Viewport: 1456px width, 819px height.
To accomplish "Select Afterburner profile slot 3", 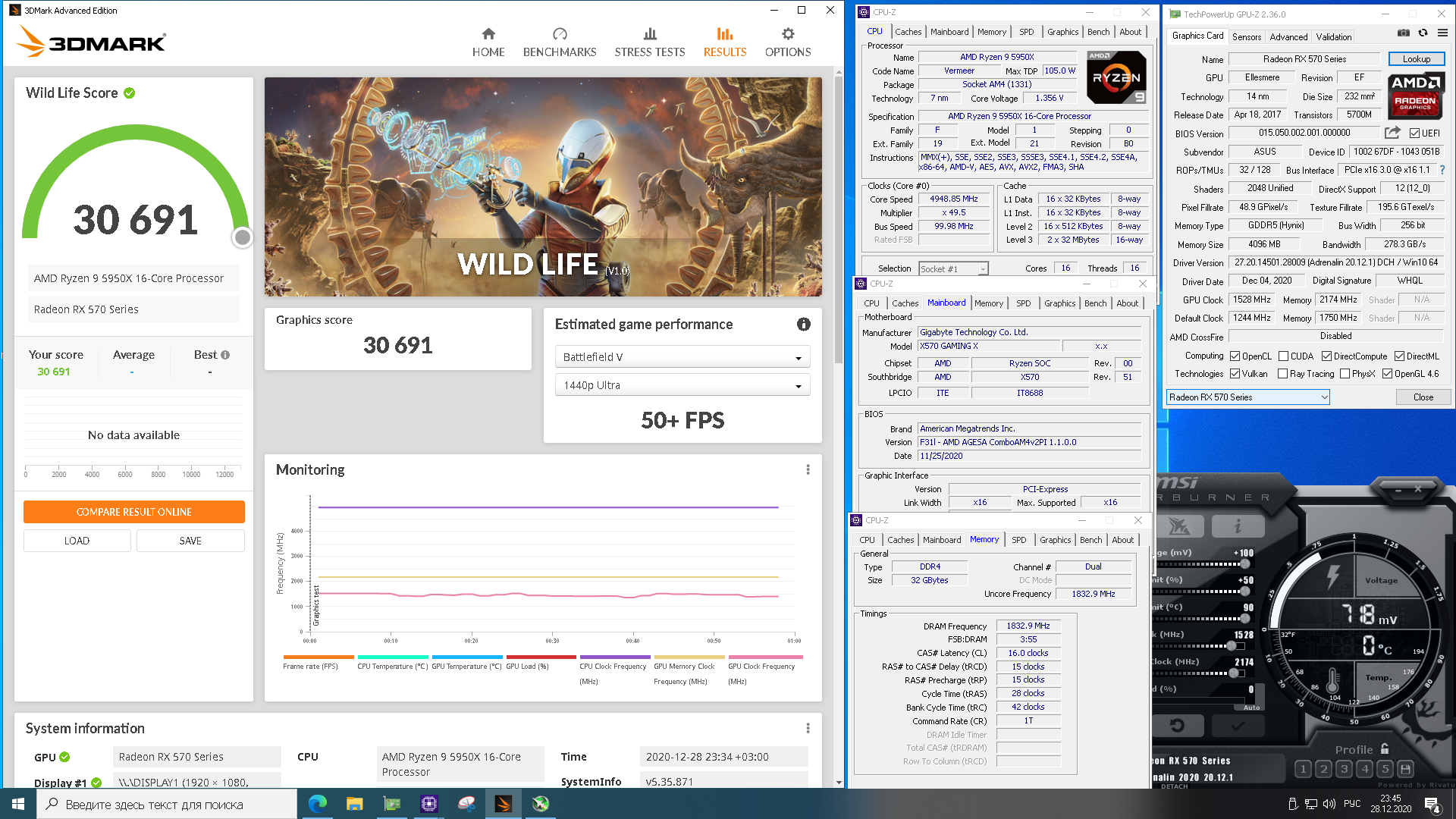I will pos(1344,769).
